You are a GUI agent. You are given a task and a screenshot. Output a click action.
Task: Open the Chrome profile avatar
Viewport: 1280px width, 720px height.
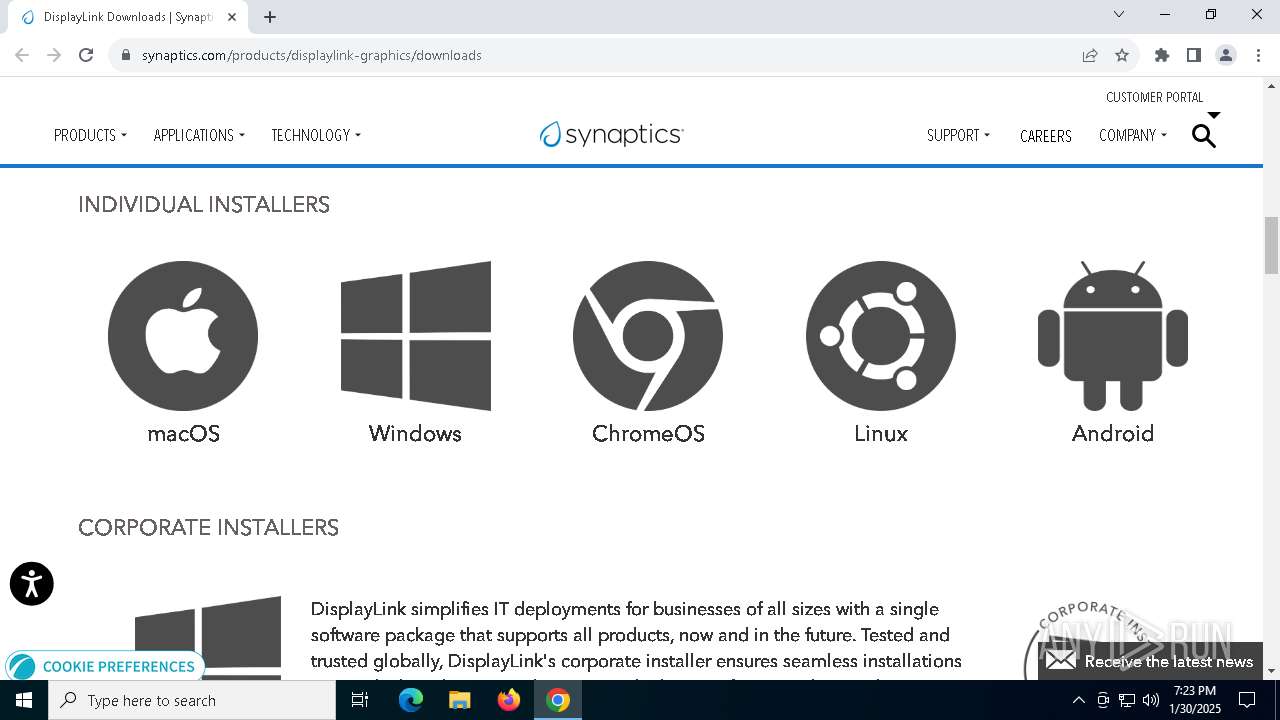click(1226, 55)
